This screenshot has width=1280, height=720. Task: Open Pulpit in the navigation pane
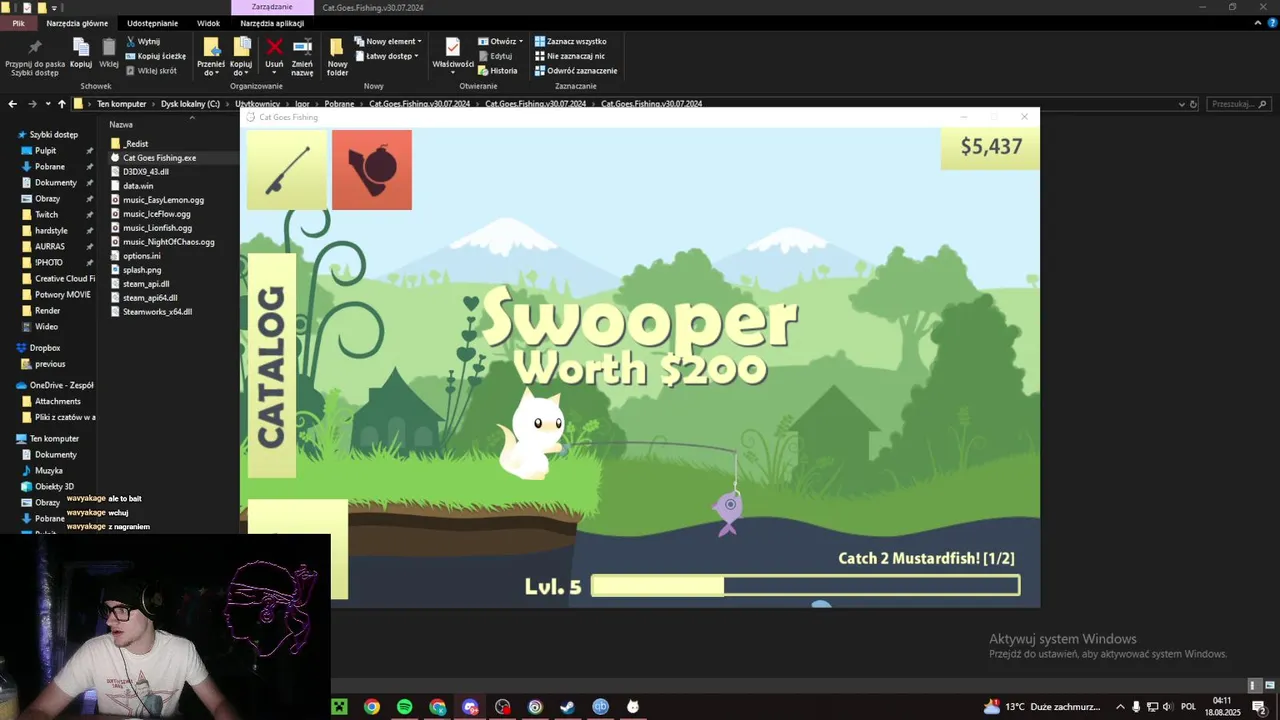pyautogui.click(x=46, y=151)
